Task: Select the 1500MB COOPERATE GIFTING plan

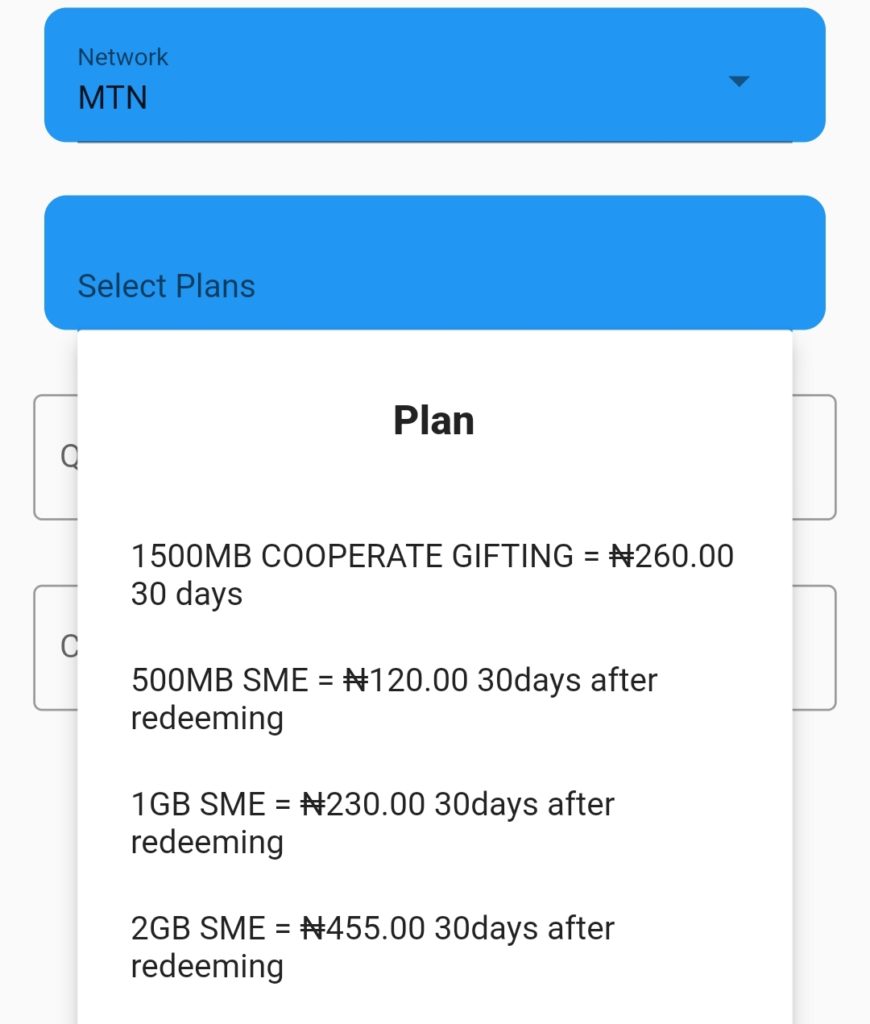Action: [432, 574]
